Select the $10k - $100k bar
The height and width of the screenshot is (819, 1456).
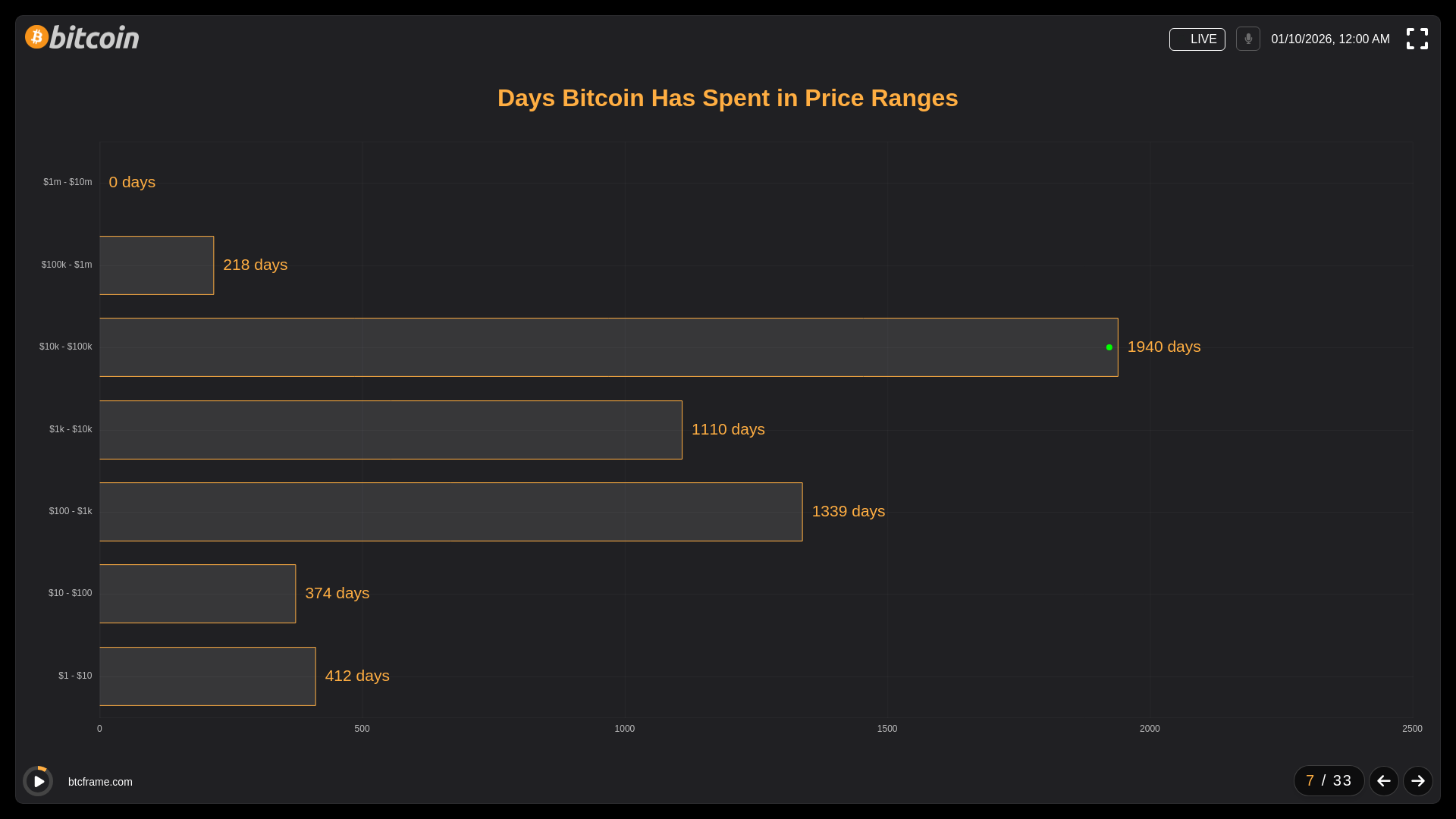pyautogui.click(x=607, y=347)
